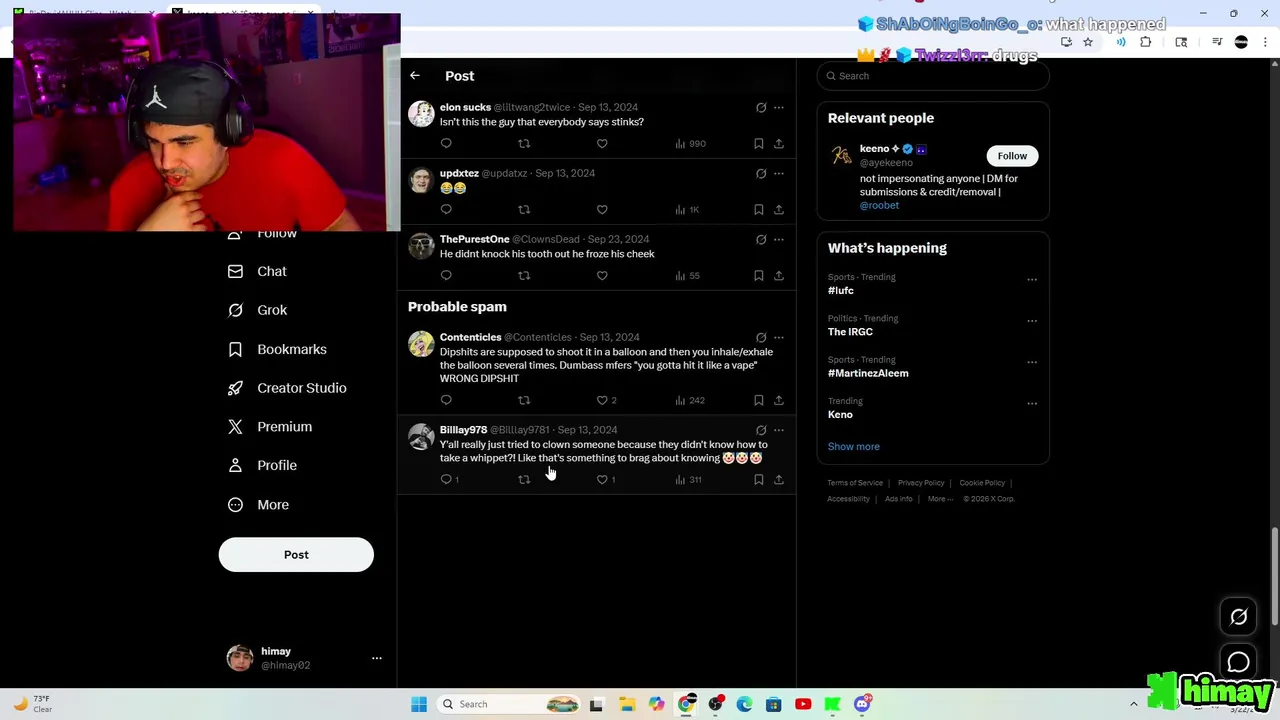Reply to updxtez's comment
Image resolution: width=1280 pixels, height=720 pixels.
point(446,210)
